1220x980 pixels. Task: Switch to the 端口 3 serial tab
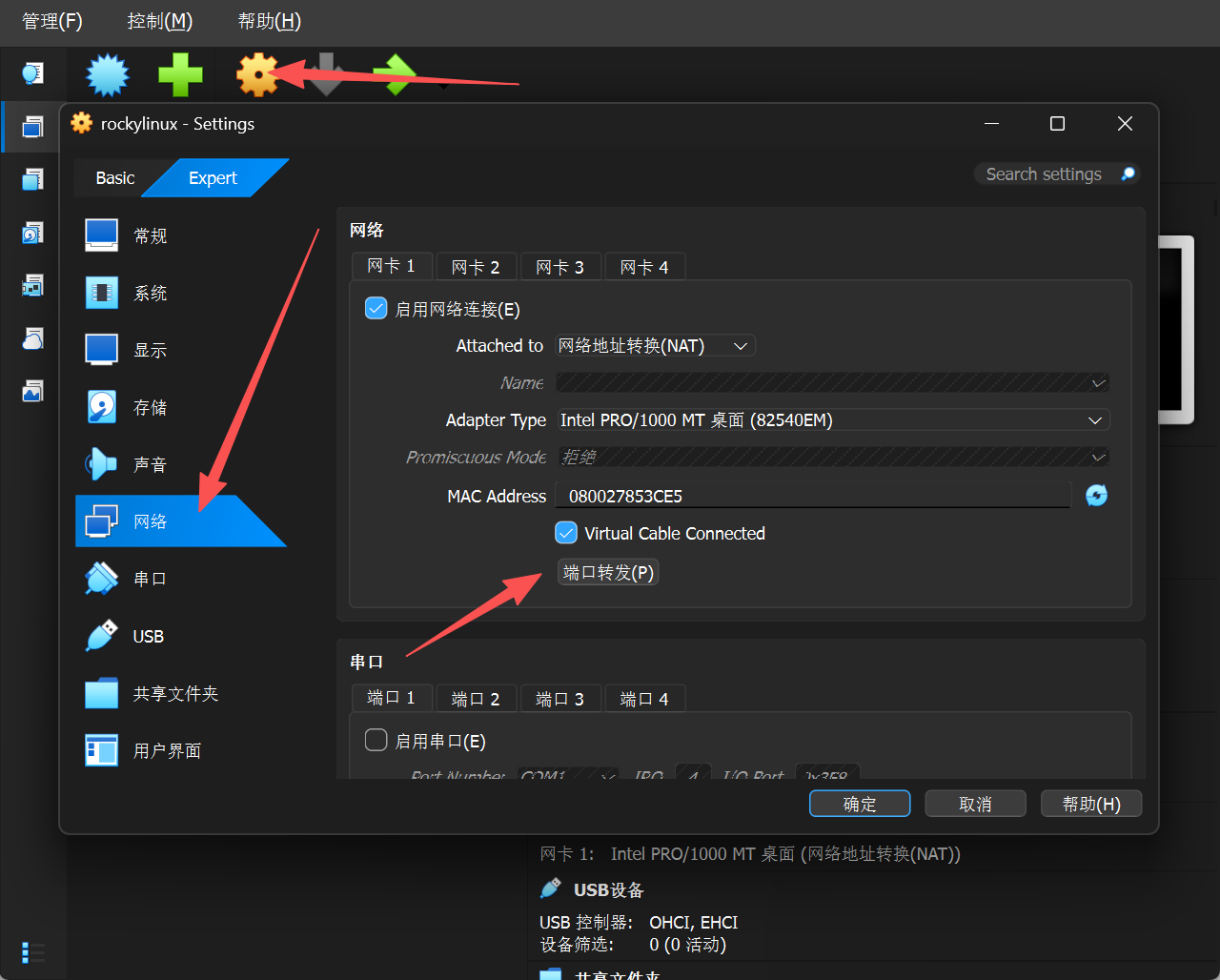(560, 699)
